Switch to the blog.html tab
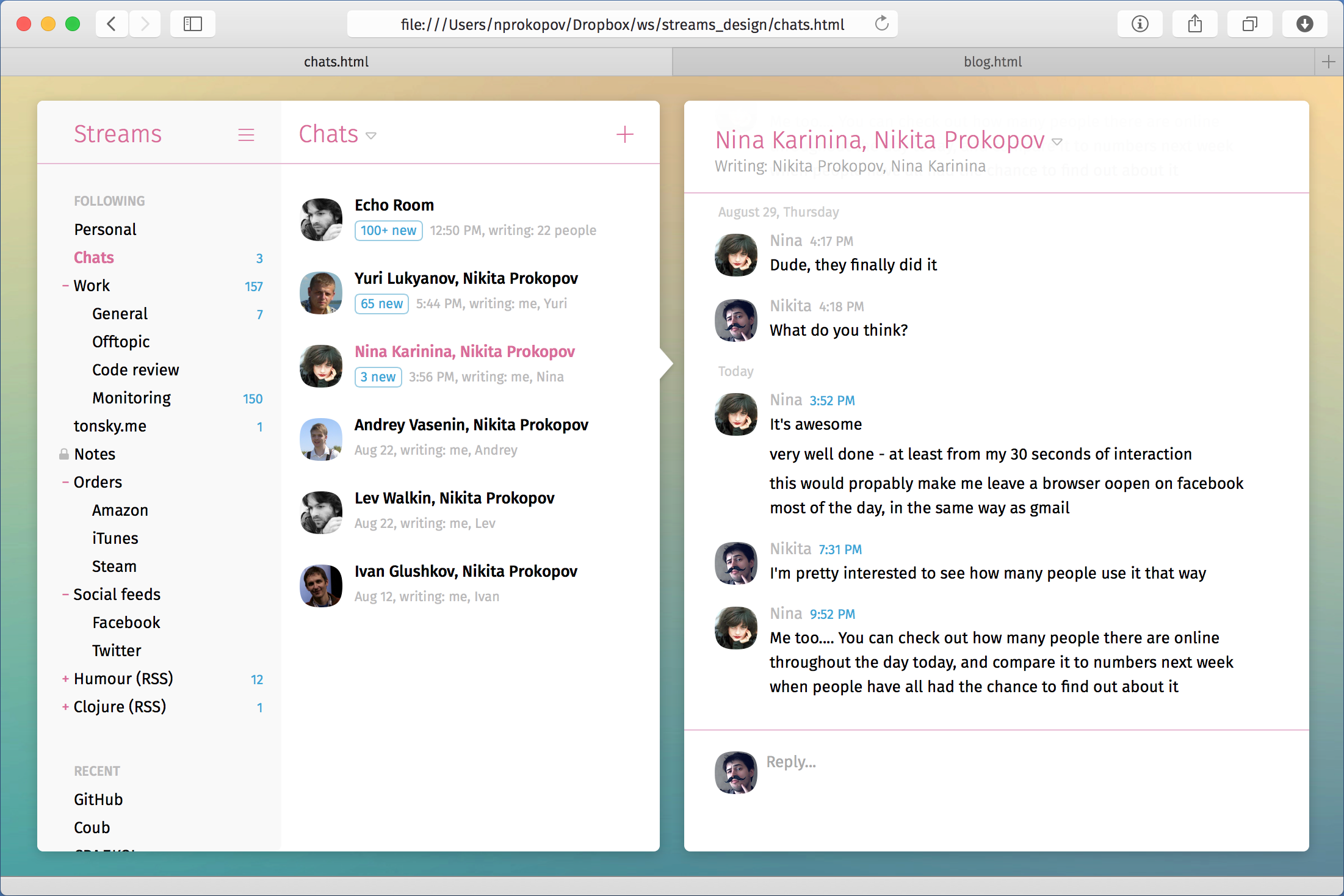 click(x=992, y=62)
